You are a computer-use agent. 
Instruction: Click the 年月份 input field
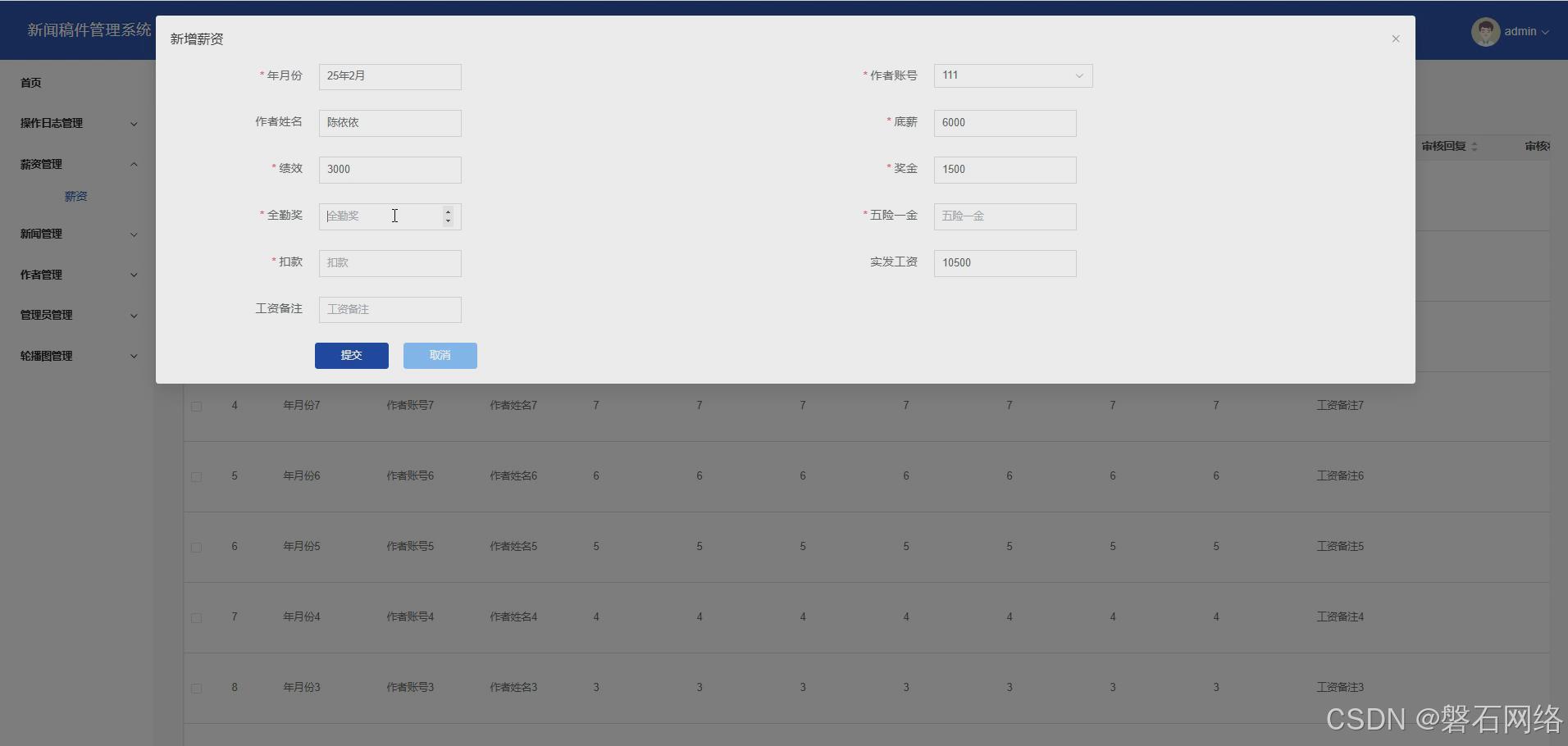tap(390, 76)
